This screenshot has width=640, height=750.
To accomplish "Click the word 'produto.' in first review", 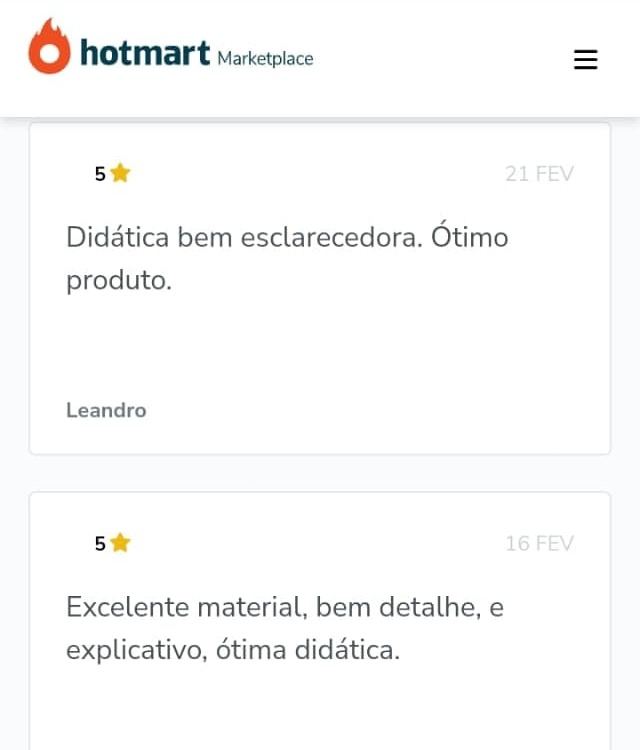I will pos(119,281).
